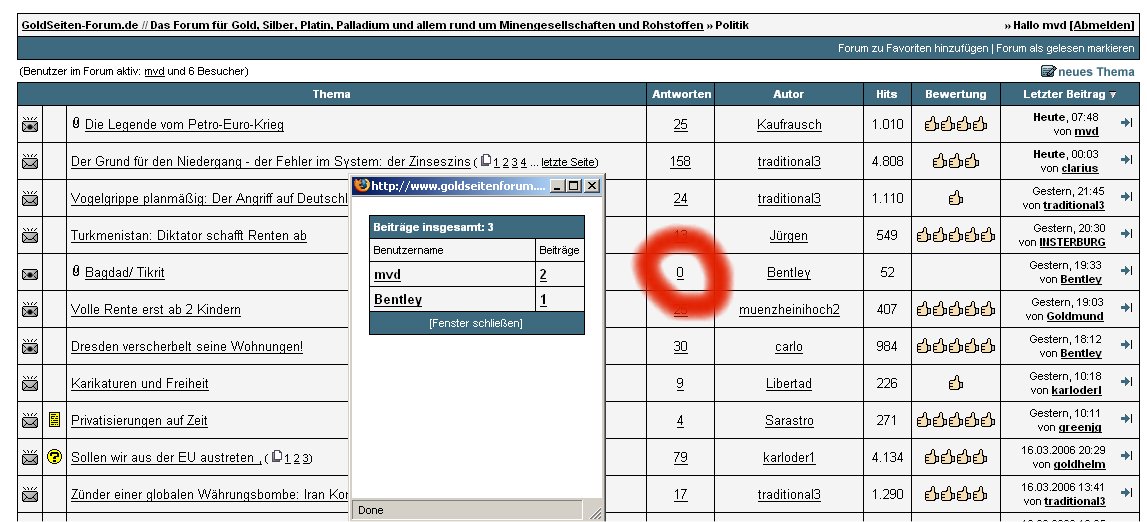Click Hits column header
The width and height of the screenshot is (1147, 522).
(x=887, y=94)
